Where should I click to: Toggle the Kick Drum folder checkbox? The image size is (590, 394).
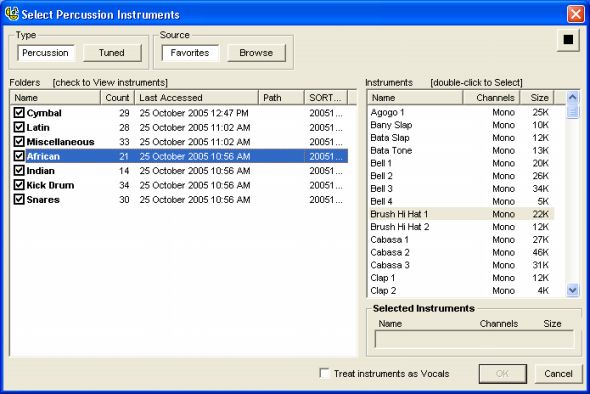coord(19,185)
